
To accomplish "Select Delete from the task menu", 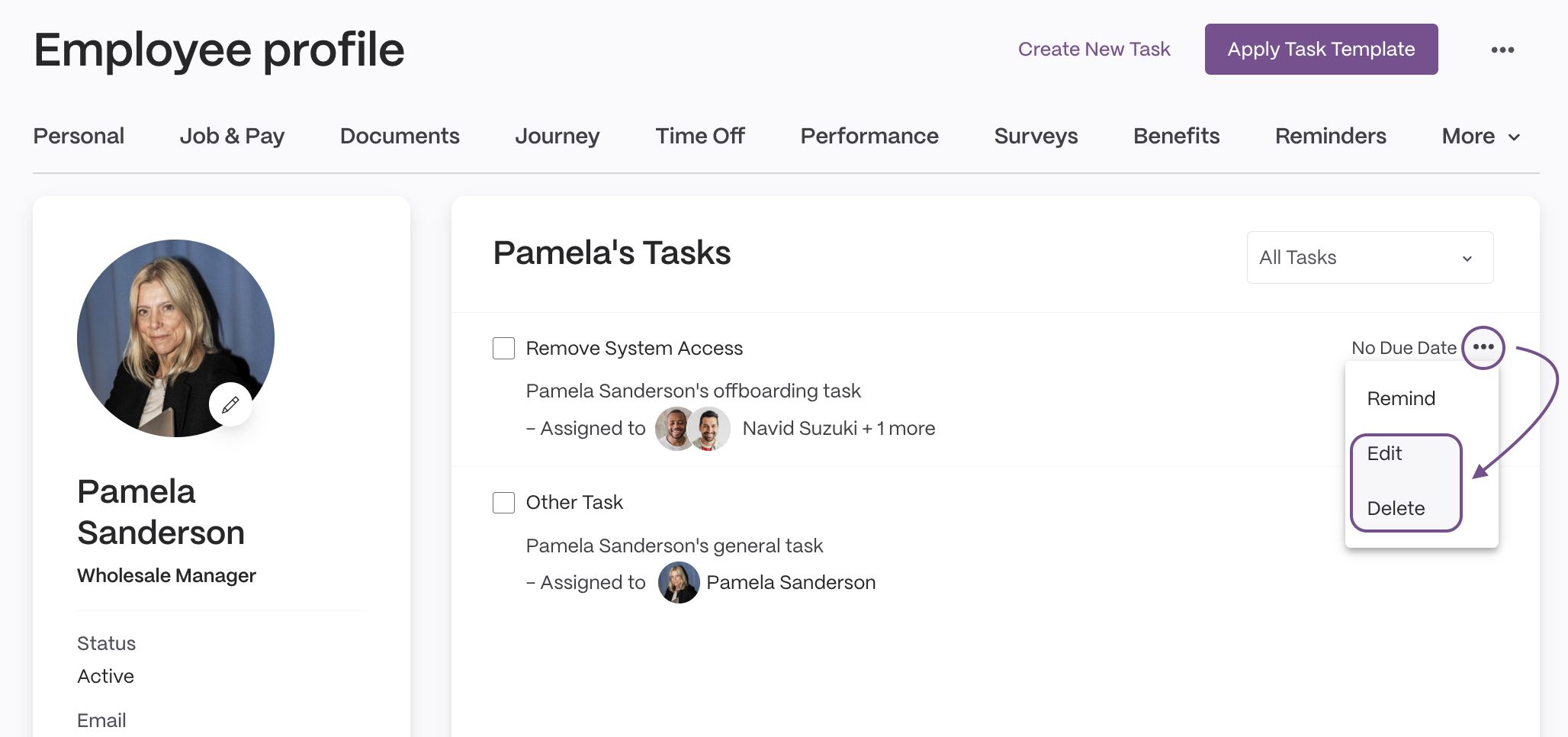I will point(1396,508).
